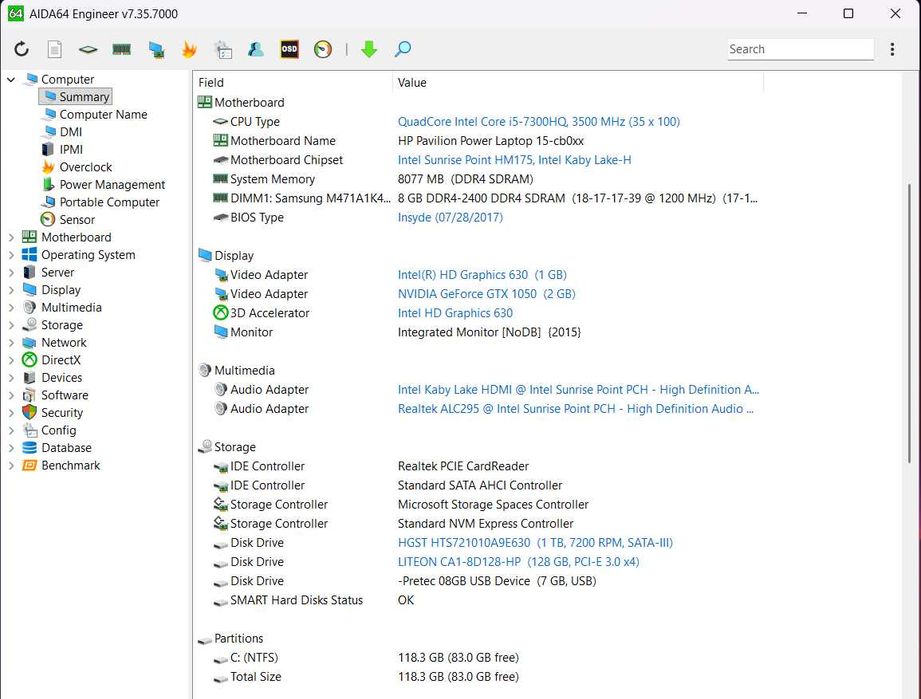
Task: Expand the Operating System tree node
Action: (x=11, y=255)
